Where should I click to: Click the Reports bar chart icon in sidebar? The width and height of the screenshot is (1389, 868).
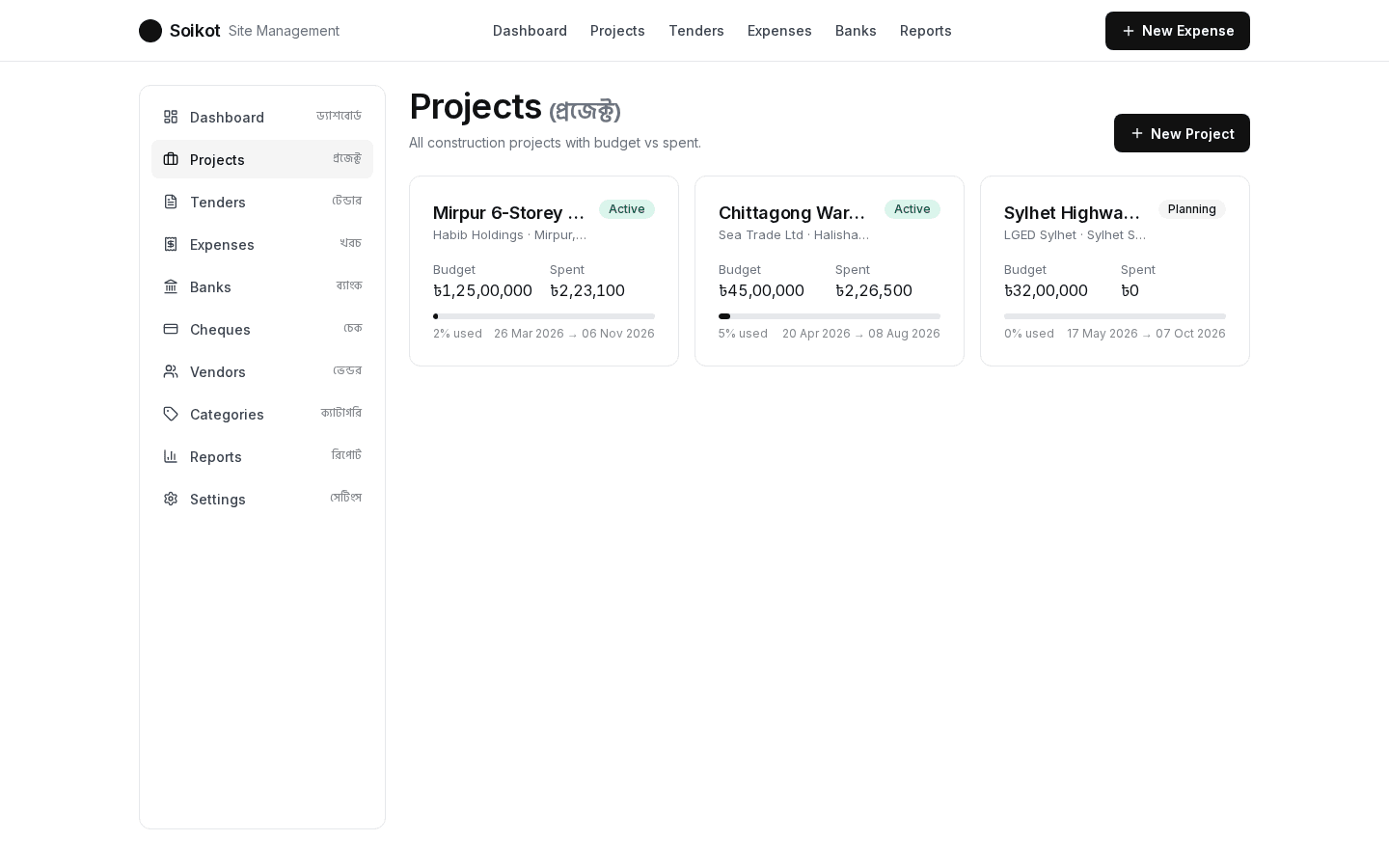[x=171, y=456]
